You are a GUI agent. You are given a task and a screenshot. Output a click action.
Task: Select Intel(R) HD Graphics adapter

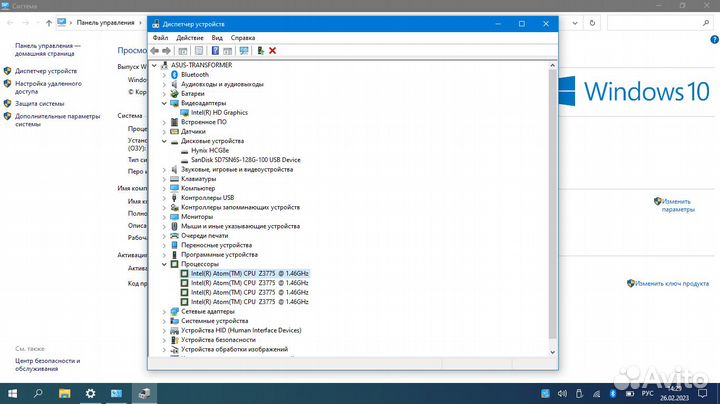coord(219,112)
